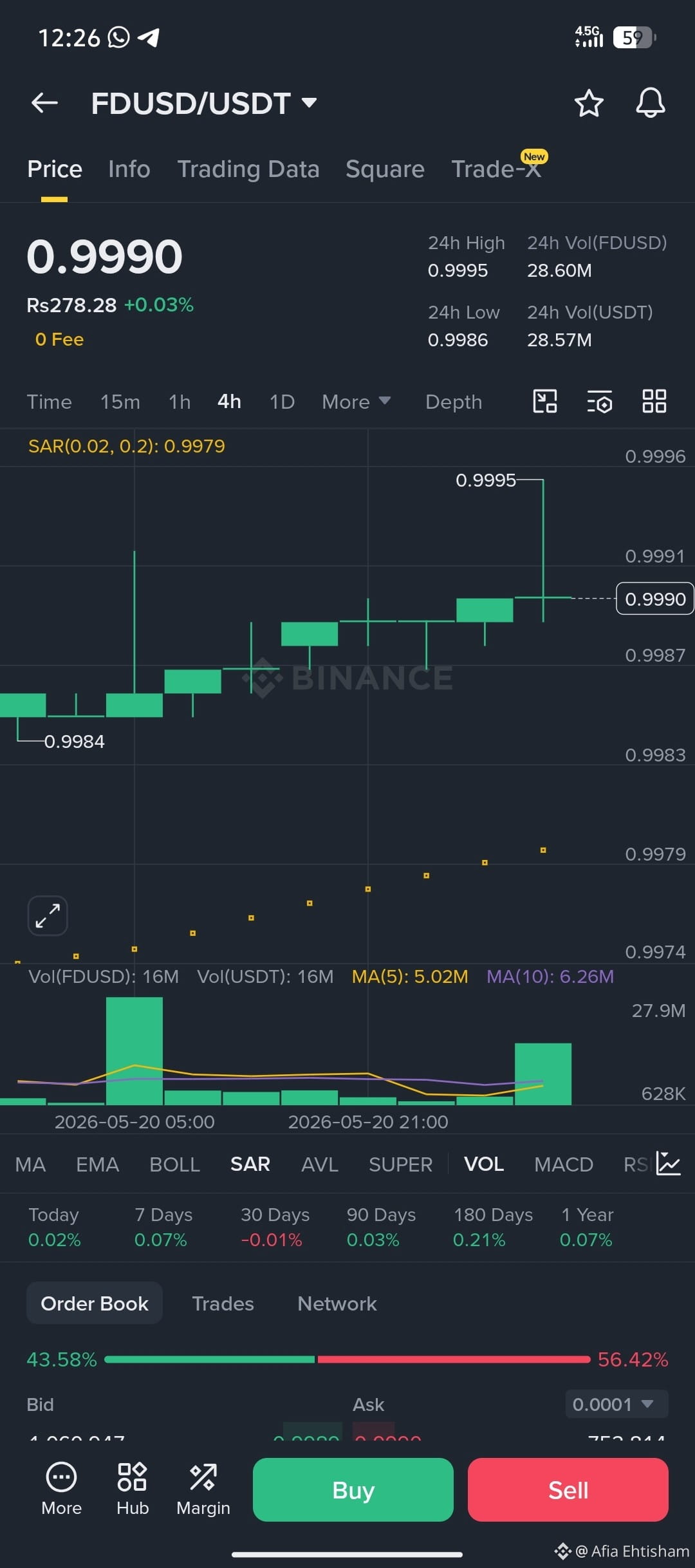
Task: Toggle the MA indicator
Action: 30,1164
